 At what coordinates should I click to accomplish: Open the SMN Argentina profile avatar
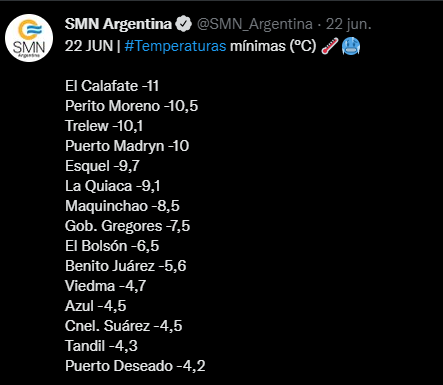29,38
